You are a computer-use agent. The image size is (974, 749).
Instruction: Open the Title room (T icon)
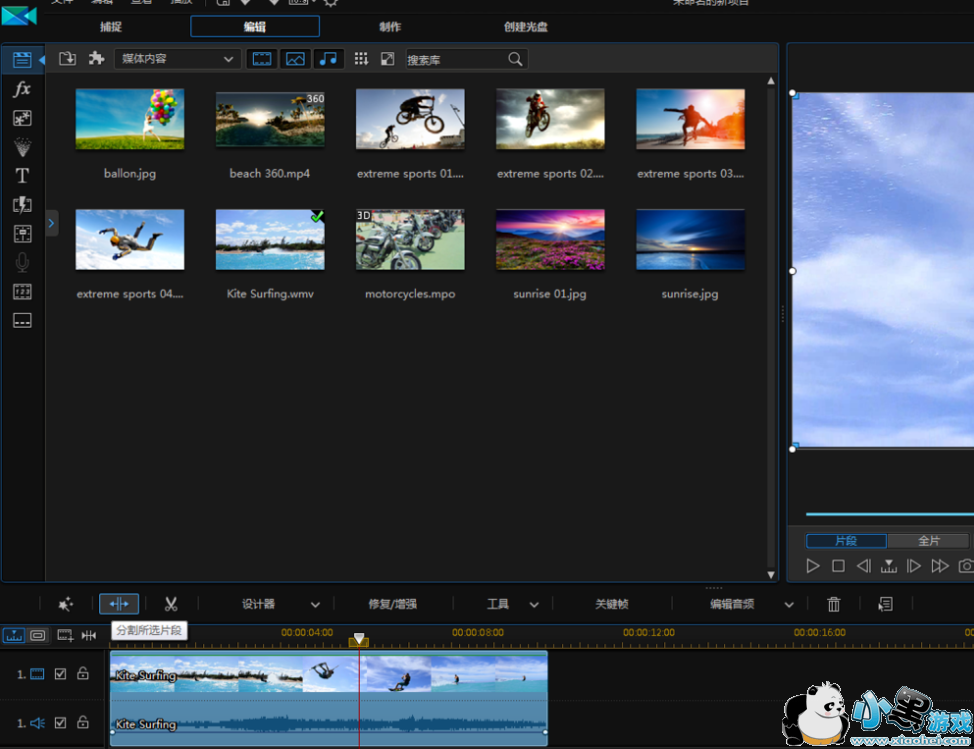click(x=21, y=176)
